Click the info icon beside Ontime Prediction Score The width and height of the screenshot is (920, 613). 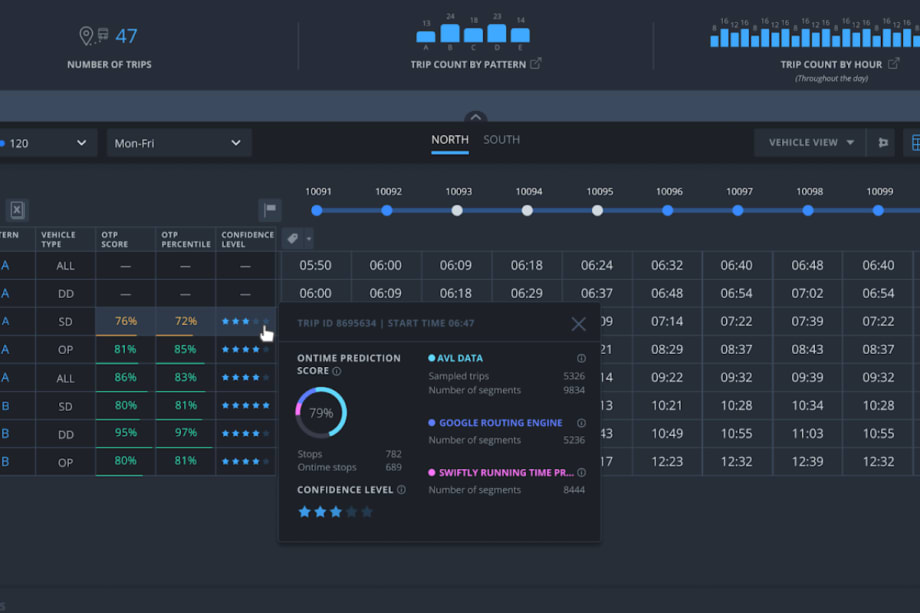[x=336, y=372]
